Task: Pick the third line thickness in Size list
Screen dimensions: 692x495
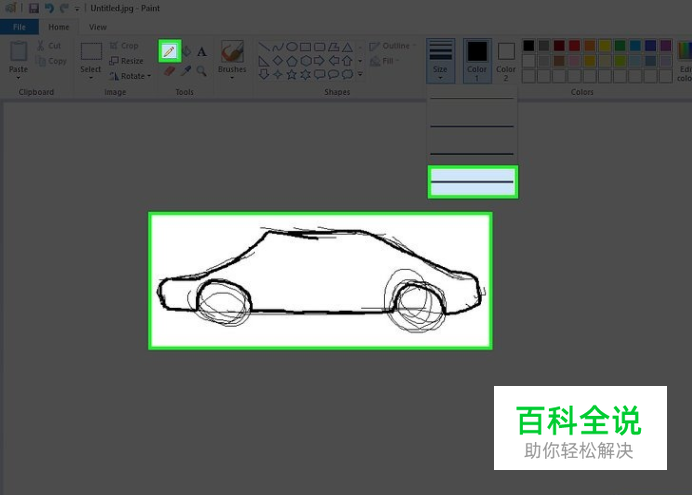Action: pos(472,154)
